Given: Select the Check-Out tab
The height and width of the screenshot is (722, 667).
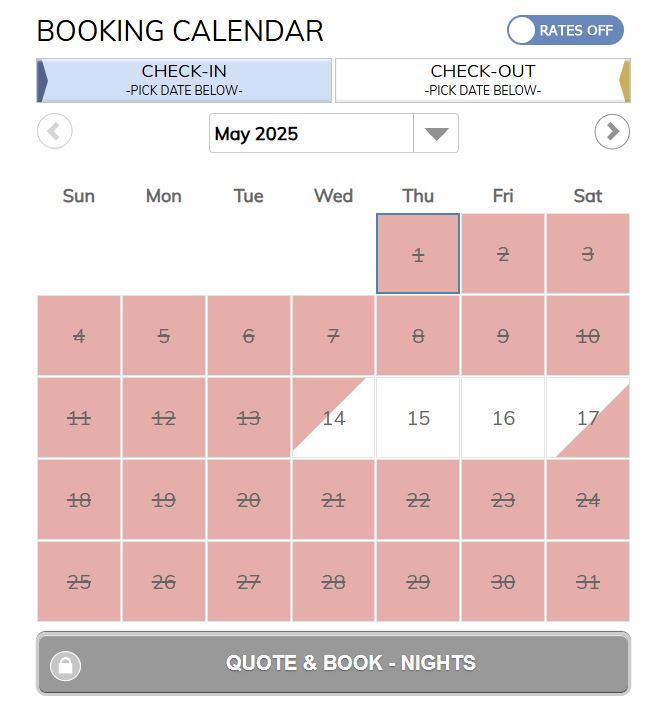Looking at the screenshot, I should coord(482,80).
